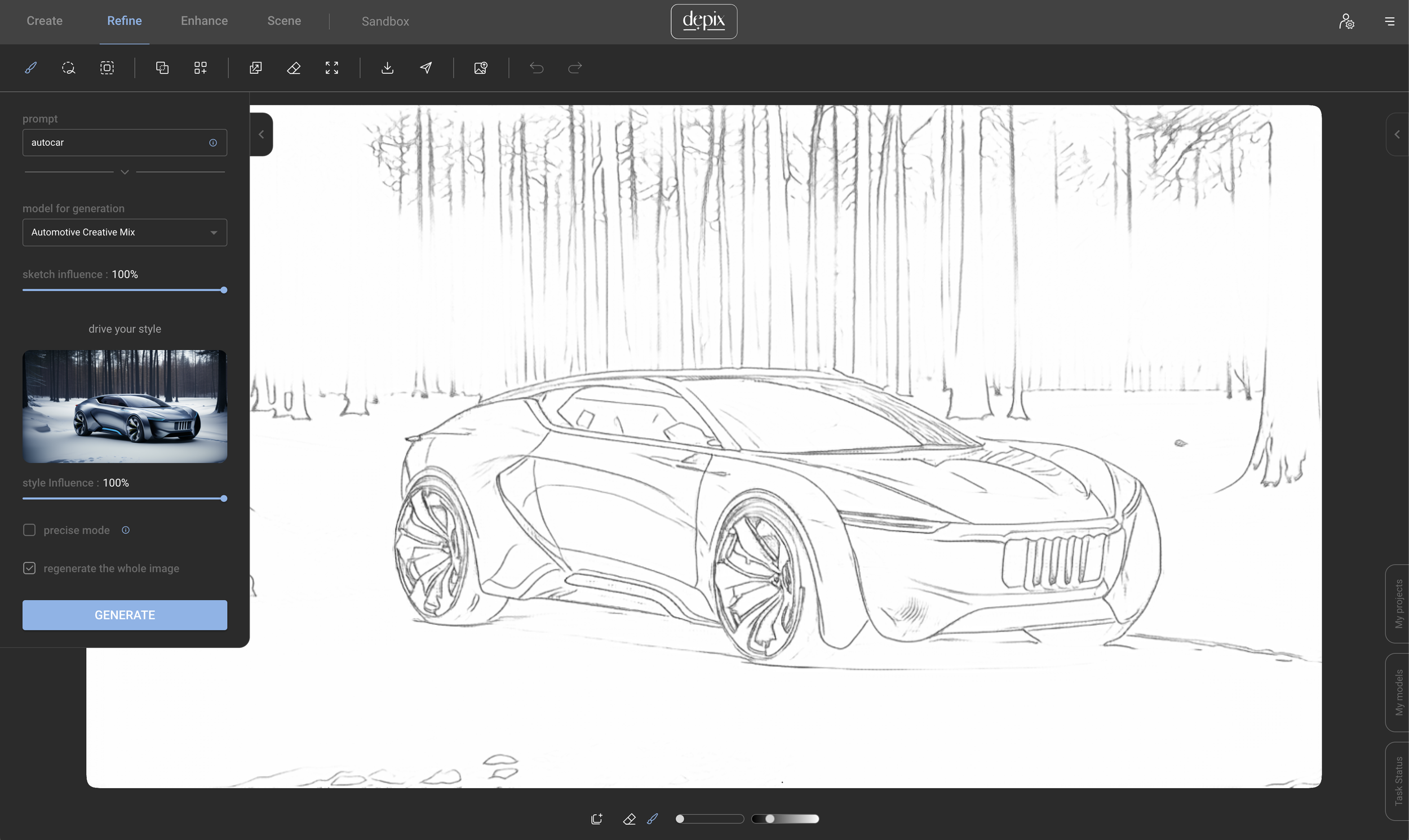Adjust the sketch influence slider
This screenshot has height=840, width=1409.
coord(224,290)
